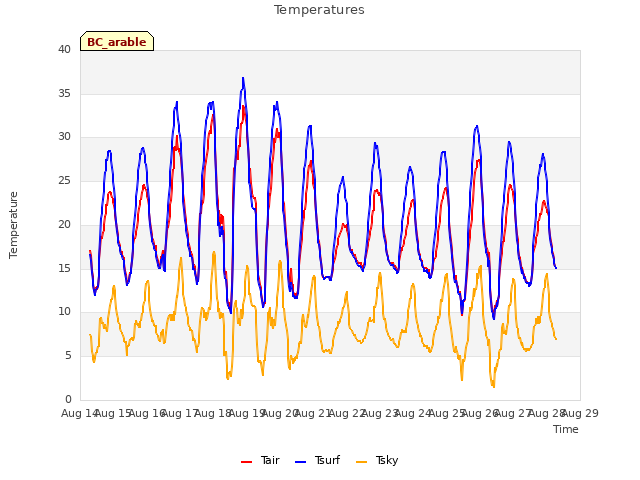Viewport: 640px width, 480px height.
Task: Click the red Tair legend marker
Action: tap(246, 462)
